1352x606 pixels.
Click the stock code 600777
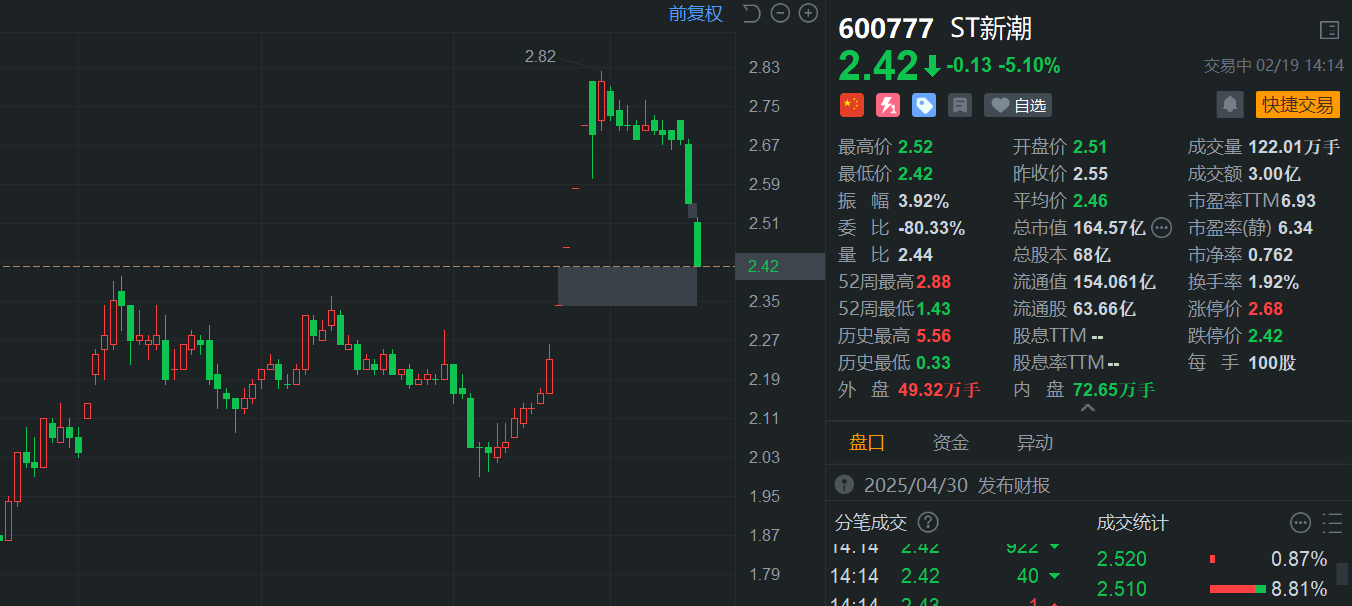[x=886, y=29]
